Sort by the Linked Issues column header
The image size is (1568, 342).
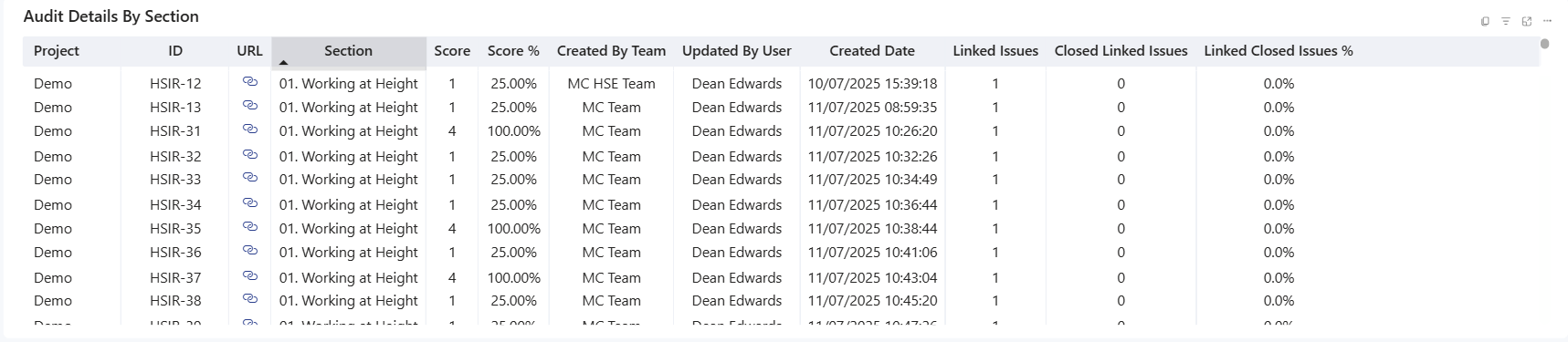point(995,51)
